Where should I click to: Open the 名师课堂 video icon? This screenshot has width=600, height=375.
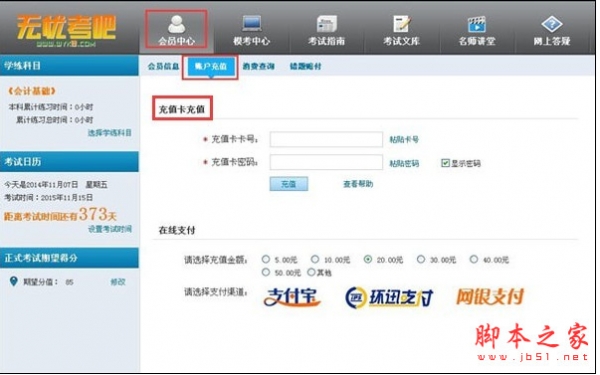(x=477, y=24)
